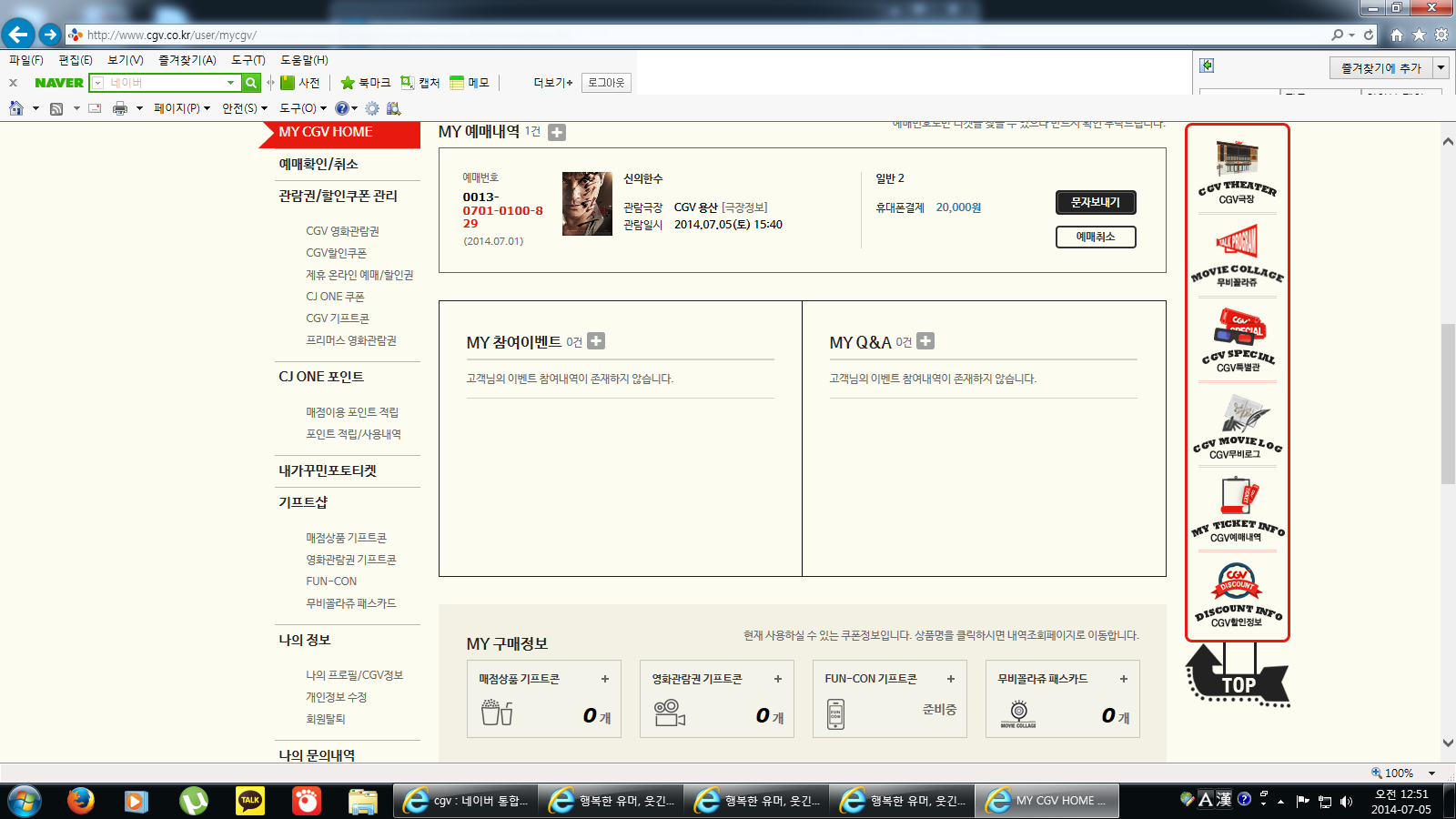
Task: Open the MY TICKET INFO 예매내역 quick icon
Action: tap(1238, 511)
